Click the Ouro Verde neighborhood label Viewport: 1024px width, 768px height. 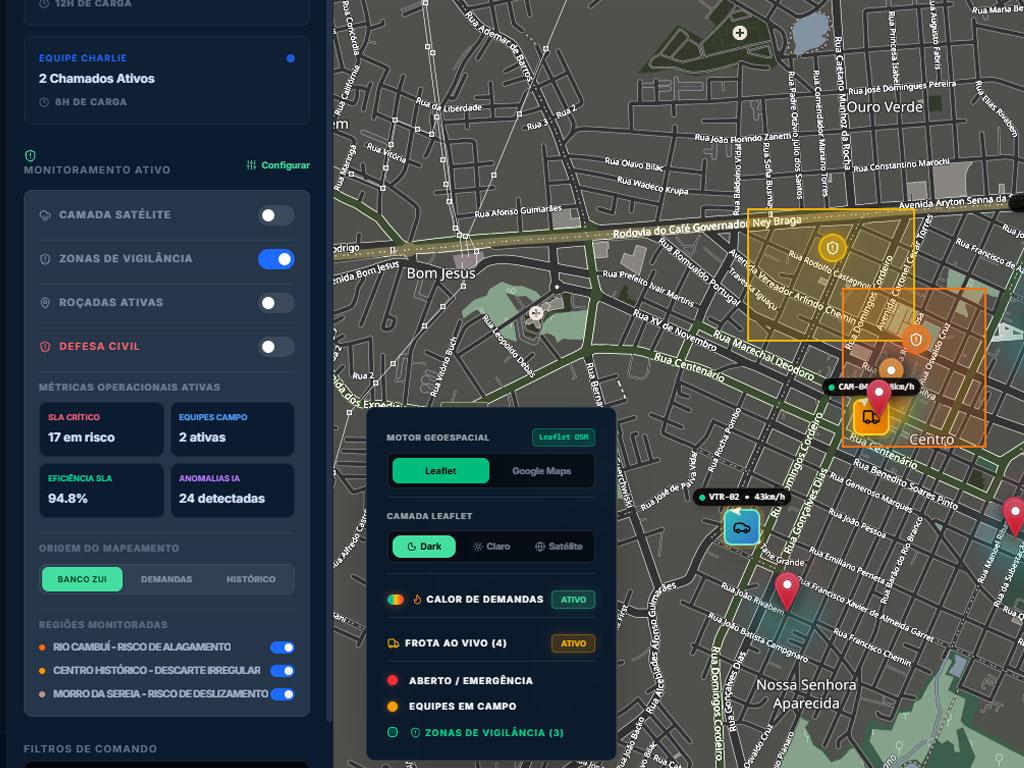pos(885,107)
